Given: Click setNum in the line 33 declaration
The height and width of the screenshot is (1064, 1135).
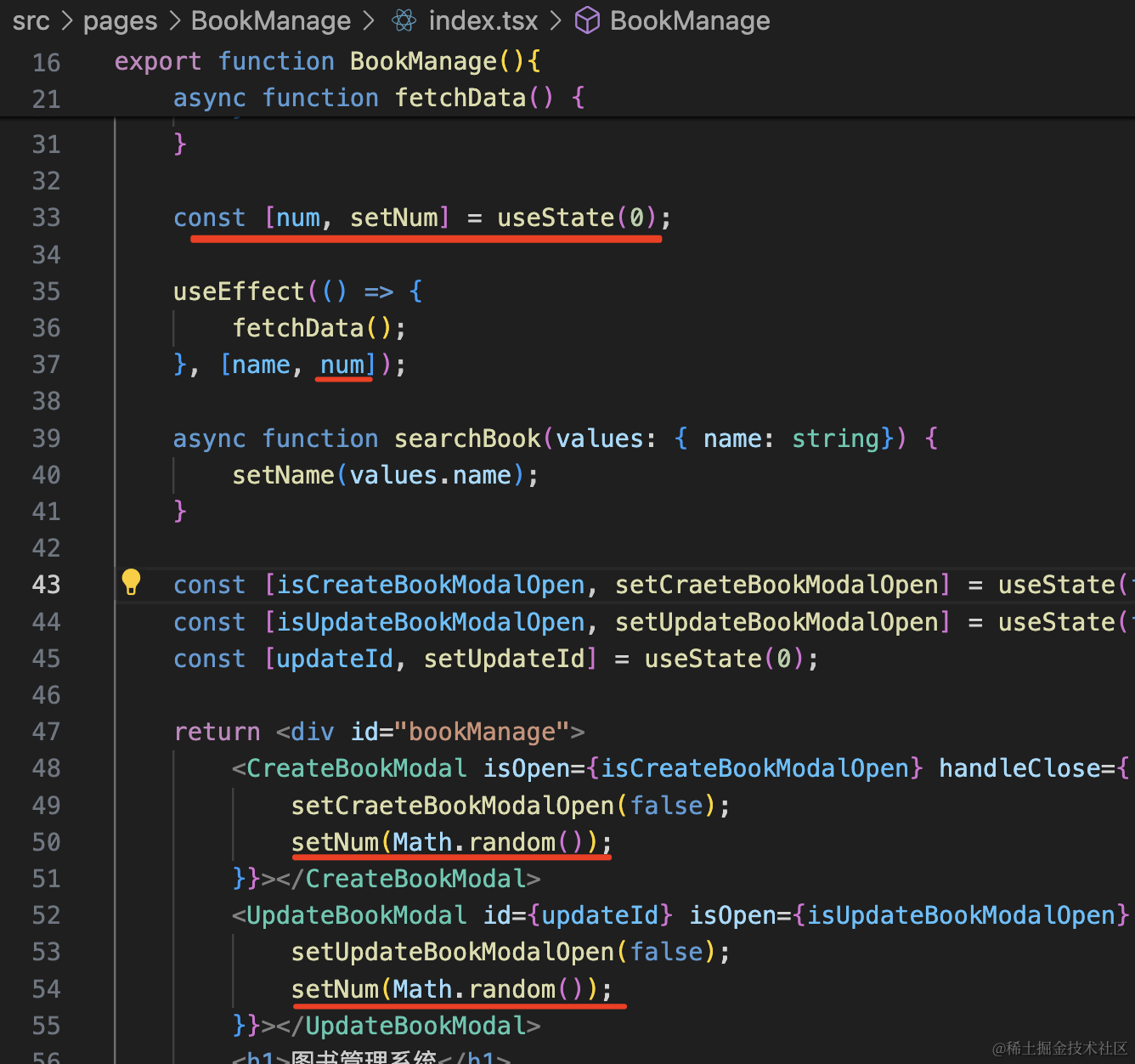Looking at the screenshot, I should 393,218.
